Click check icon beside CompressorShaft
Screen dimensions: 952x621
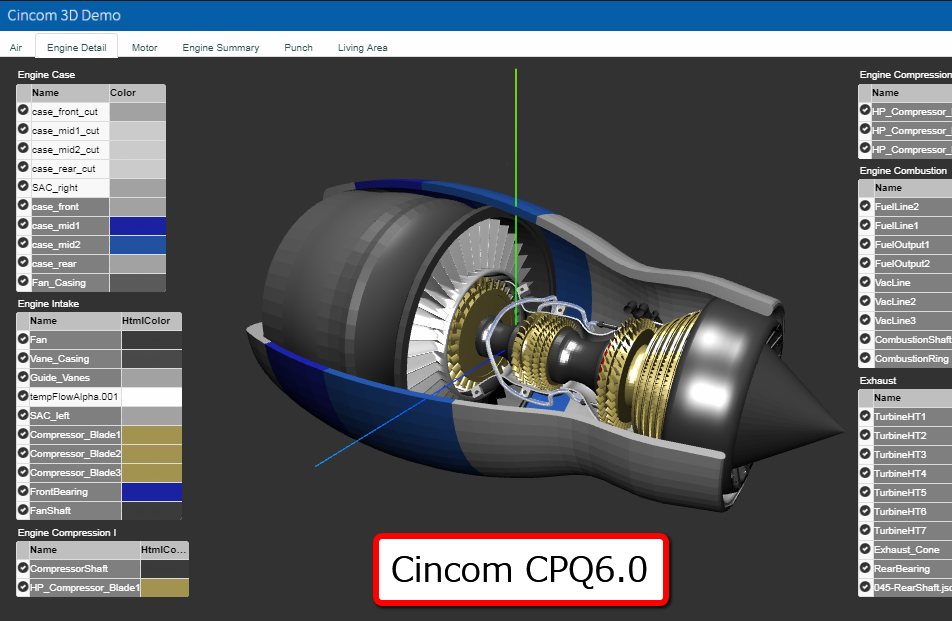click(23, 568)
